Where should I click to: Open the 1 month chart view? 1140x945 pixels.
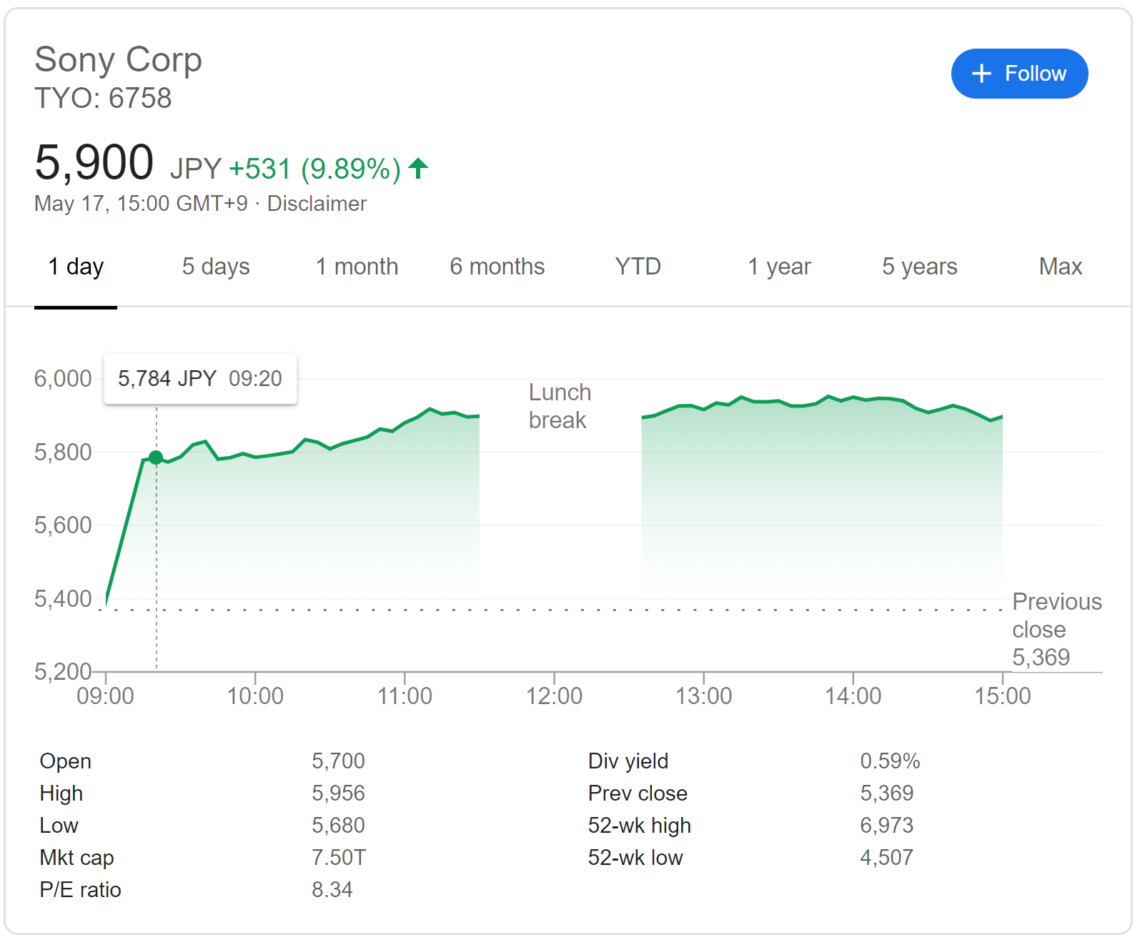point(356,266)
